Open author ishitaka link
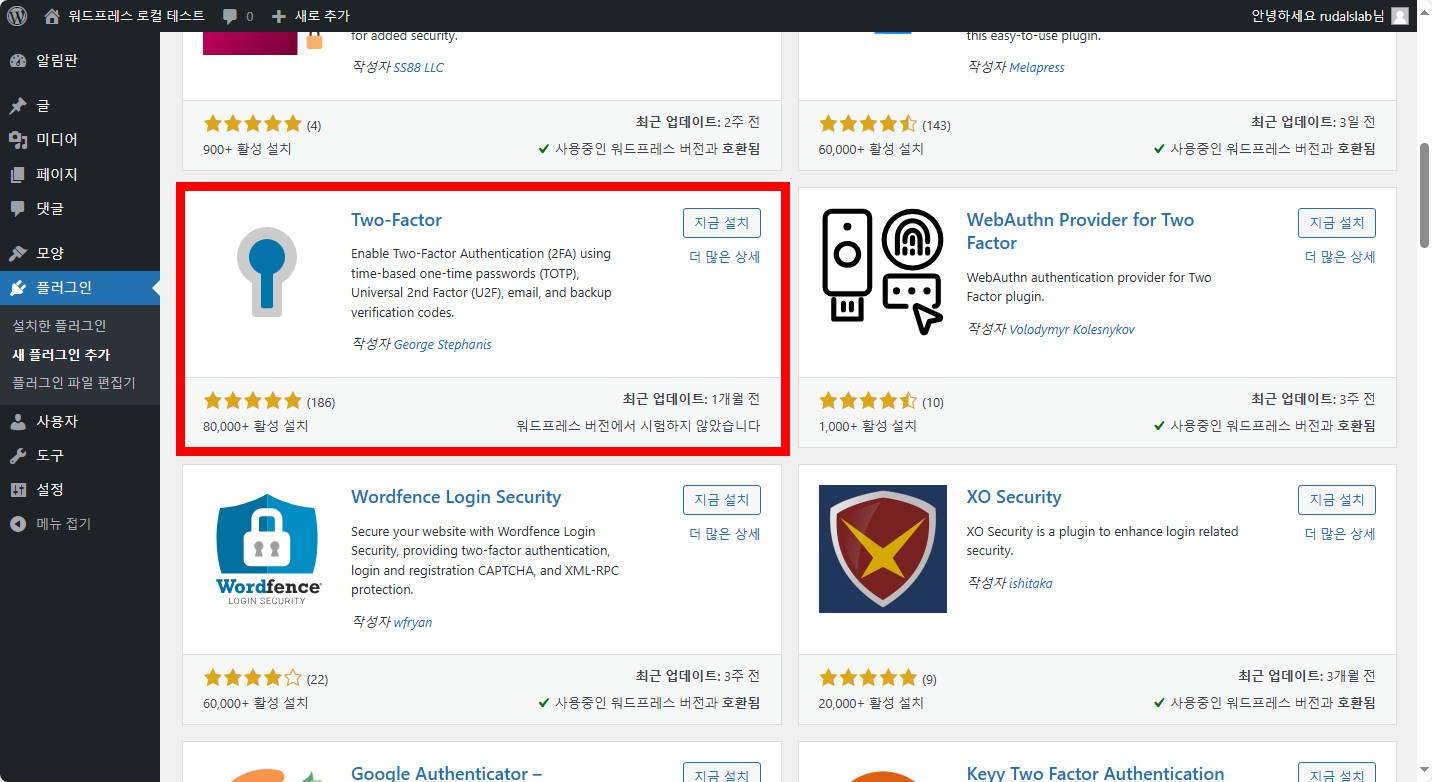1432x782 pixels. (1031, 583)
